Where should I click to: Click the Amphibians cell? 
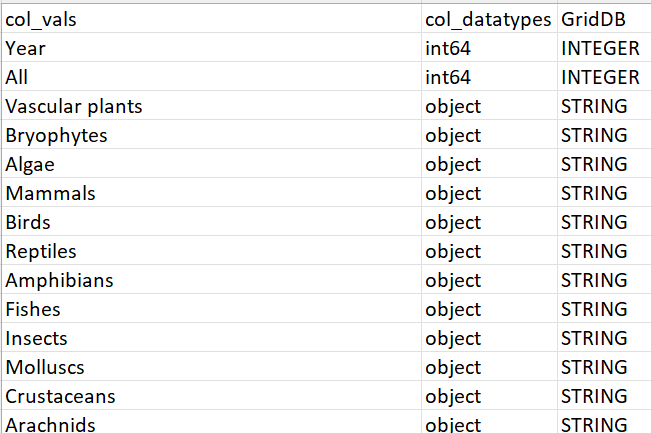(59, 280)
